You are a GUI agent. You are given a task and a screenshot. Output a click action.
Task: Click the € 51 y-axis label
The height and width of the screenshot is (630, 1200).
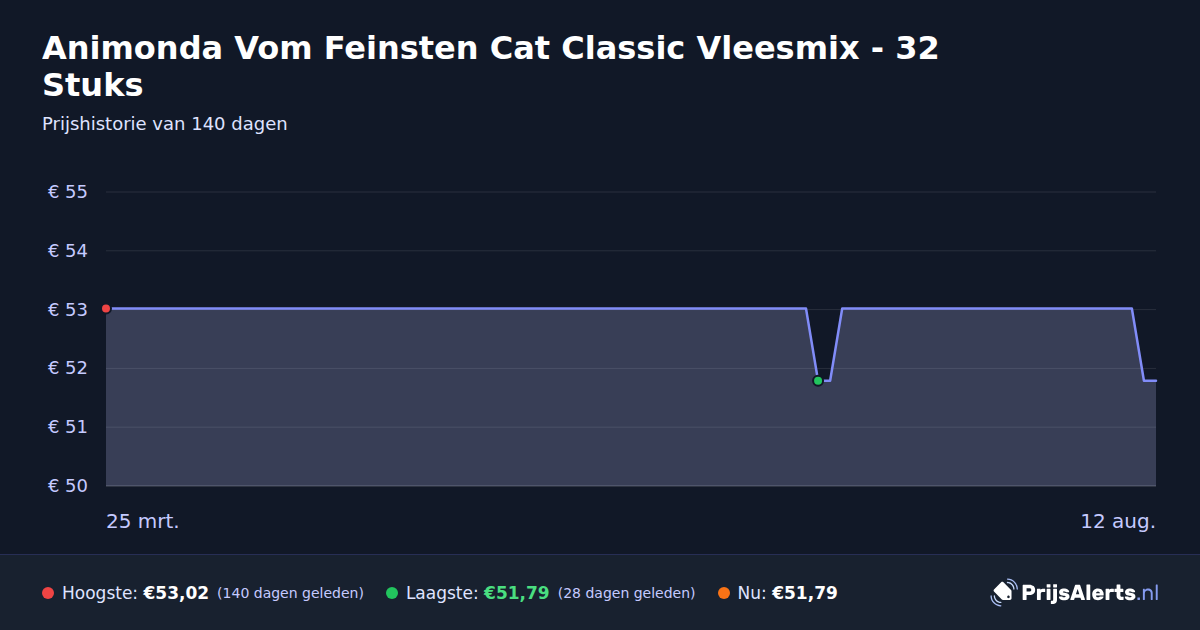click(x=68, y=427)
